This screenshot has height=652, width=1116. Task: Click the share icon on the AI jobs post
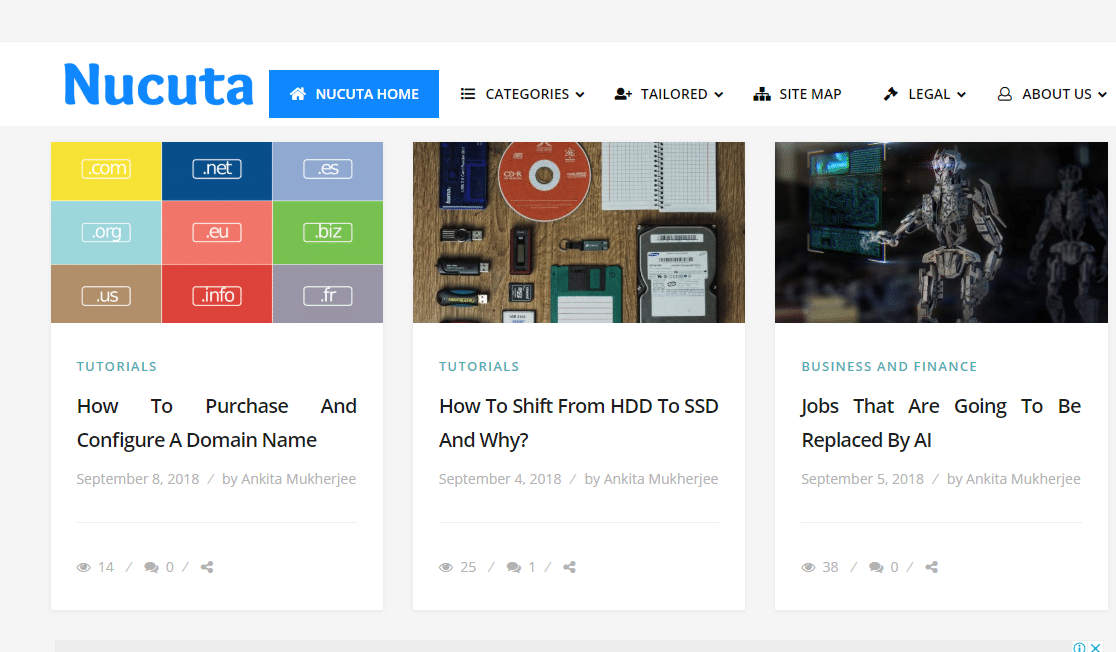(931, 567)
